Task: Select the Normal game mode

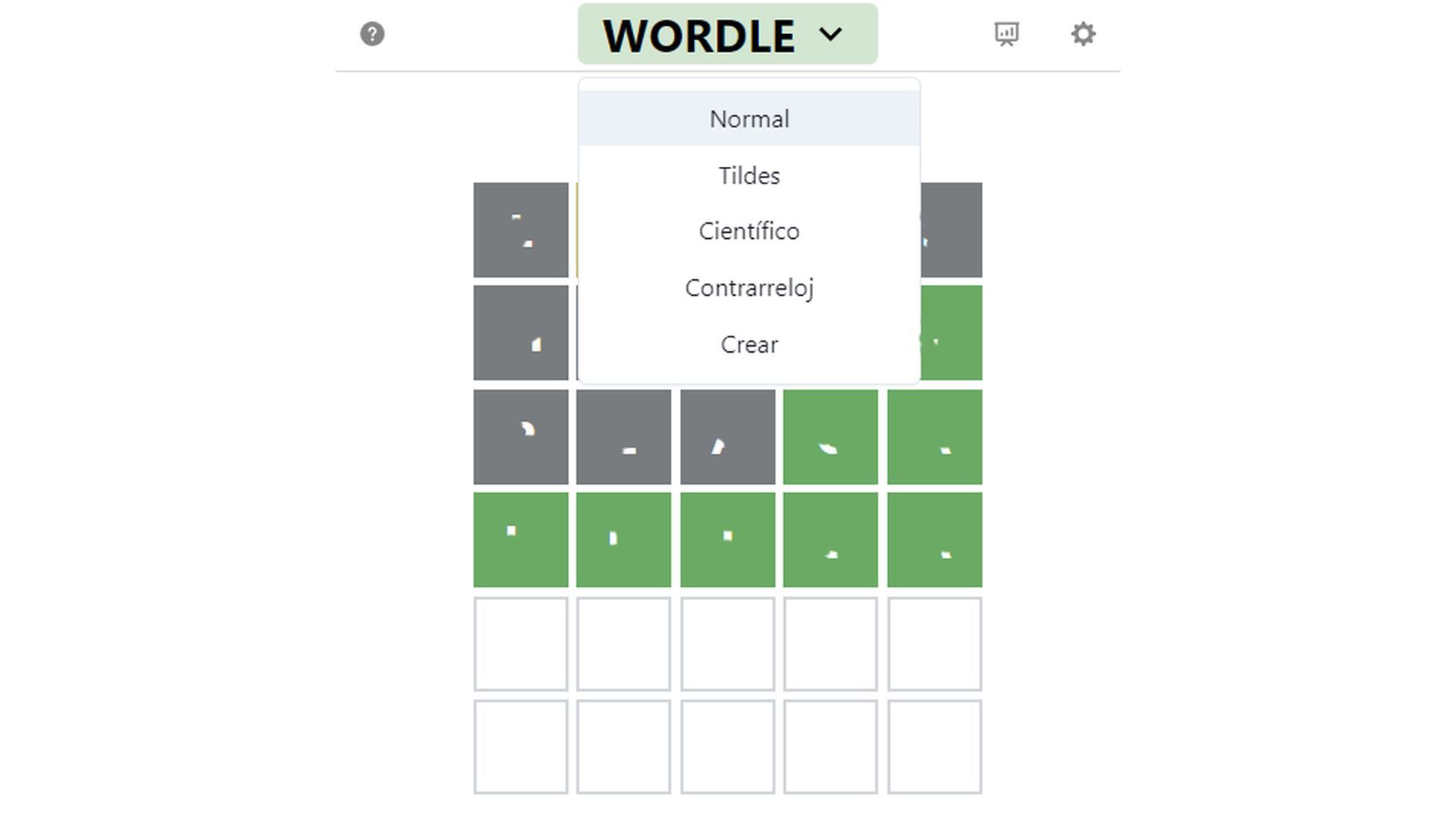Action: (x=749, y=119)
